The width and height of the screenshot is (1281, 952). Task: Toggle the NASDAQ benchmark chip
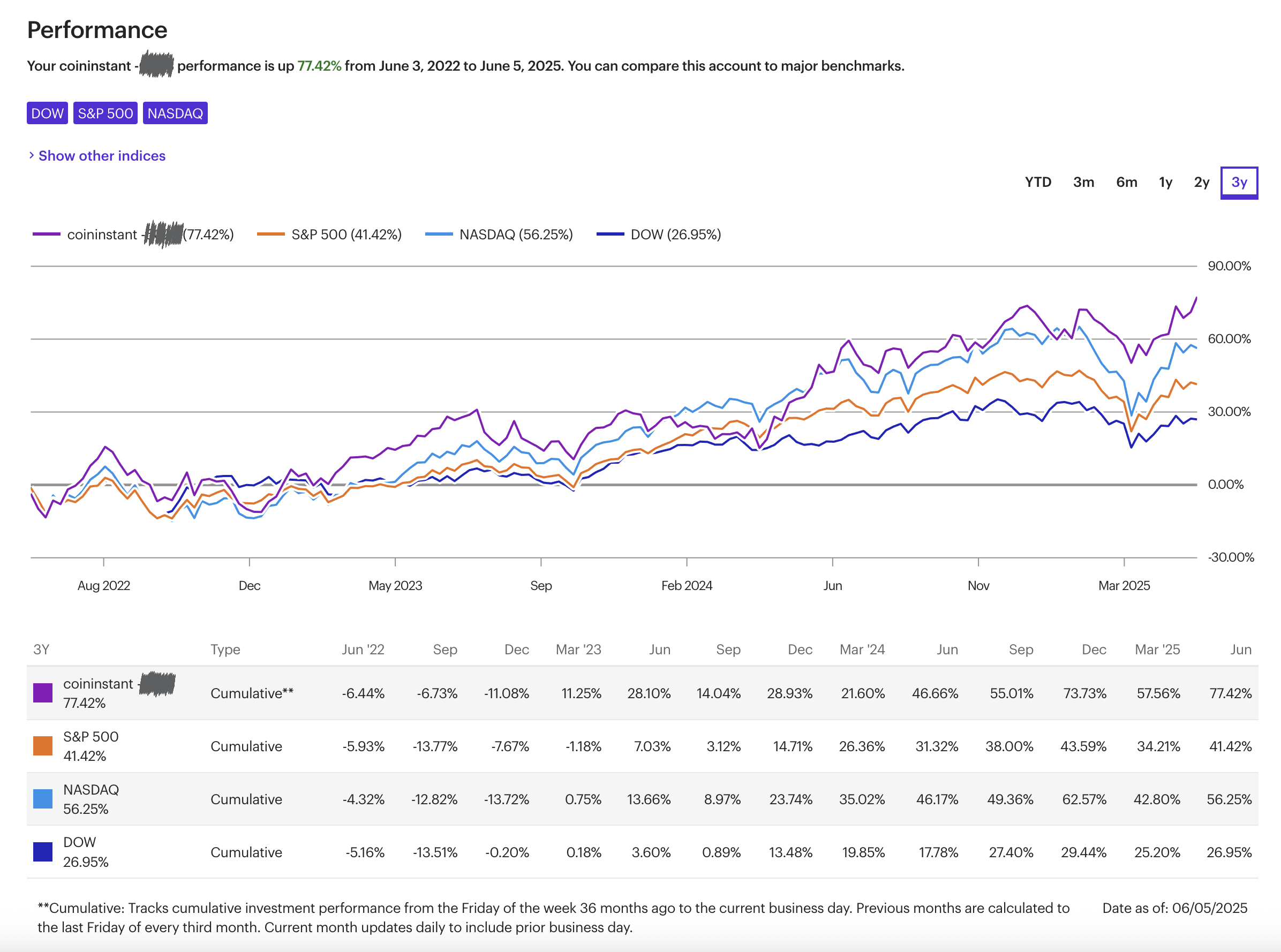click(175, 113)
